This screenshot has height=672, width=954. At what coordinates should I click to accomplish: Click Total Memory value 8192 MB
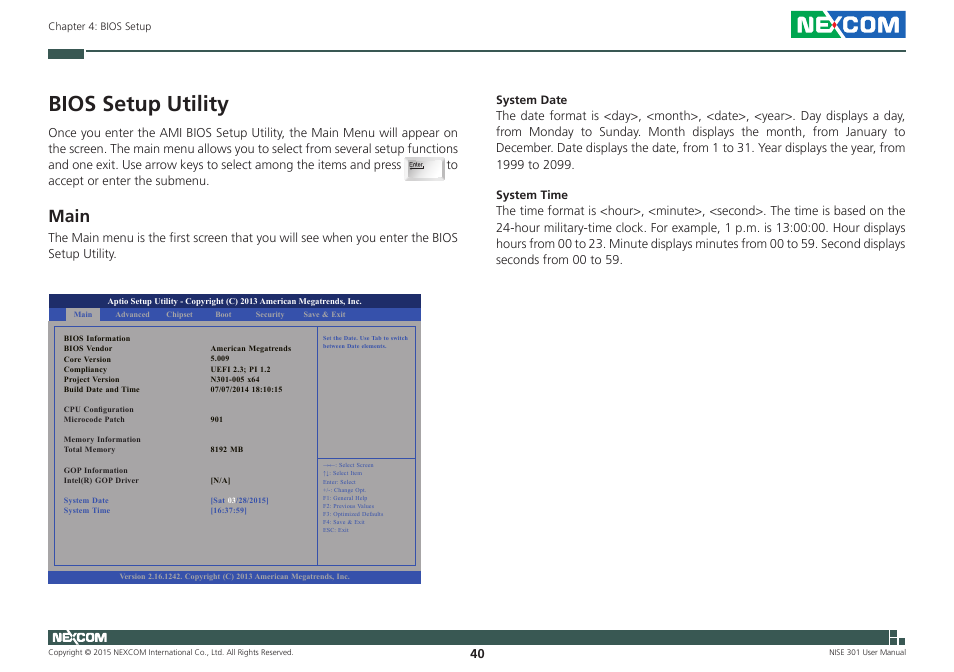point(226,449)
